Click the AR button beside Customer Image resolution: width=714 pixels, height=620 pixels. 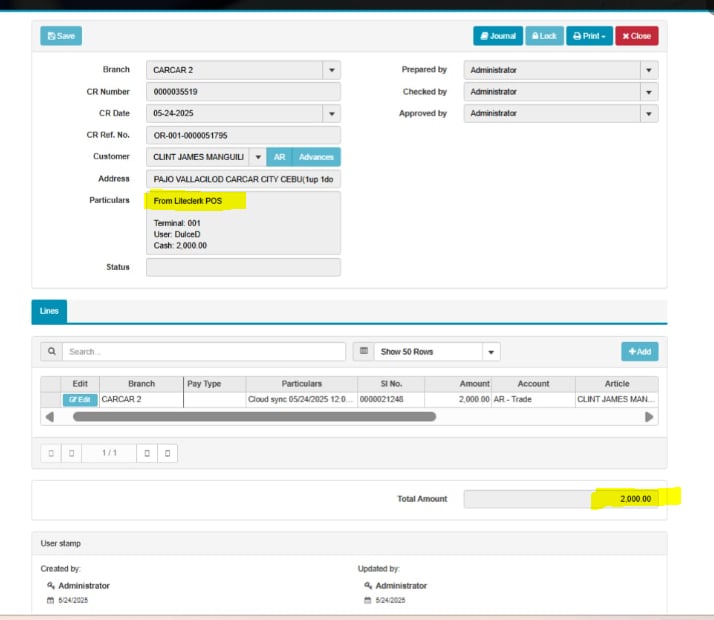pyautogui.click(x=280, y=157)
